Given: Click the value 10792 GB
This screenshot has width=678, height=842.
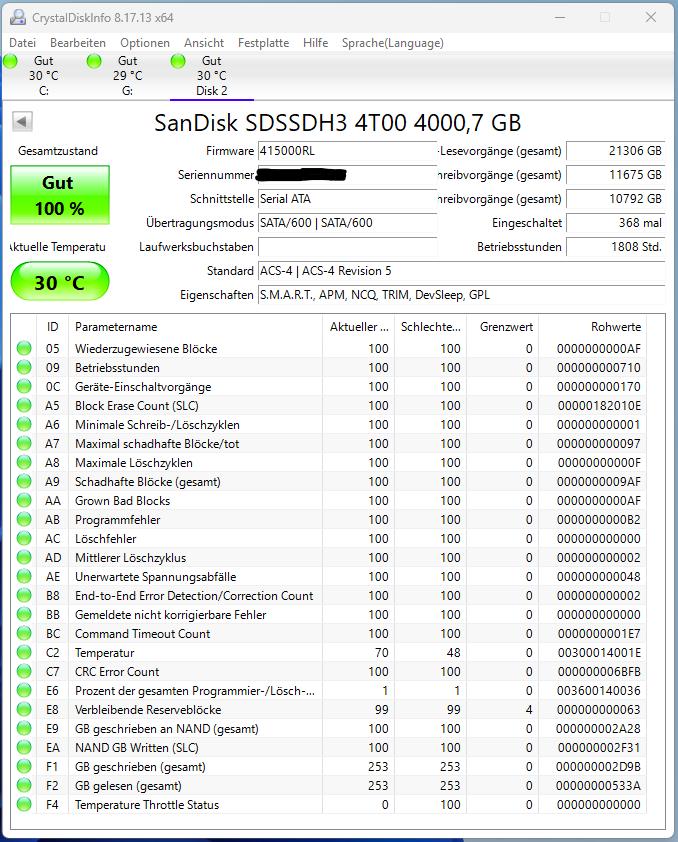Looking at the screenshot, I should point(616,199).
